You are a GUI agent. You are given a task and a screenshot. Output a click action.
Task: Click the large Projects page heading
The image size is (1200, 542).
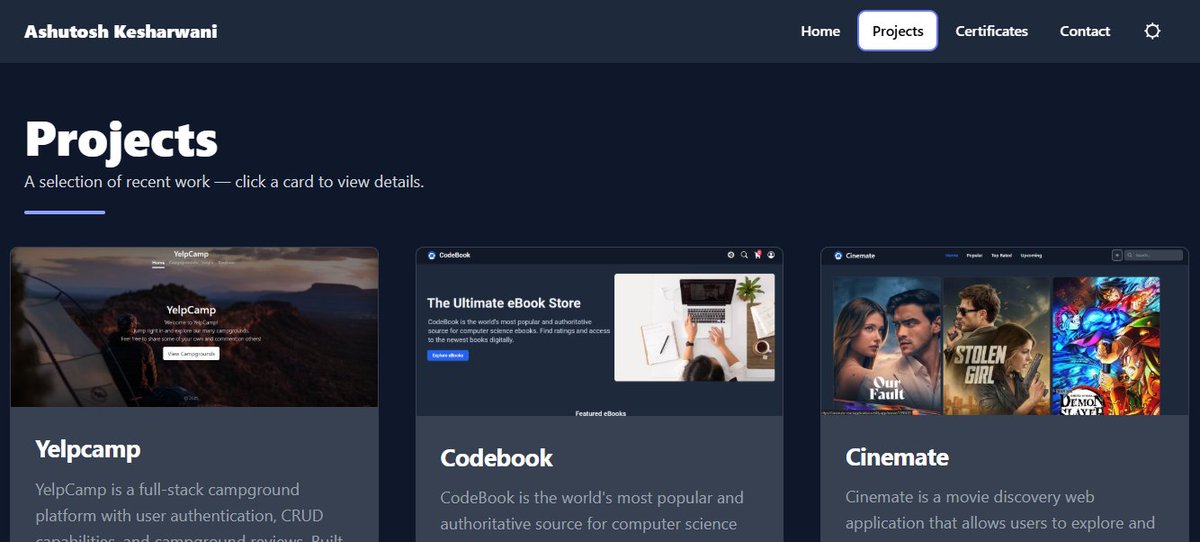point(121,140)
